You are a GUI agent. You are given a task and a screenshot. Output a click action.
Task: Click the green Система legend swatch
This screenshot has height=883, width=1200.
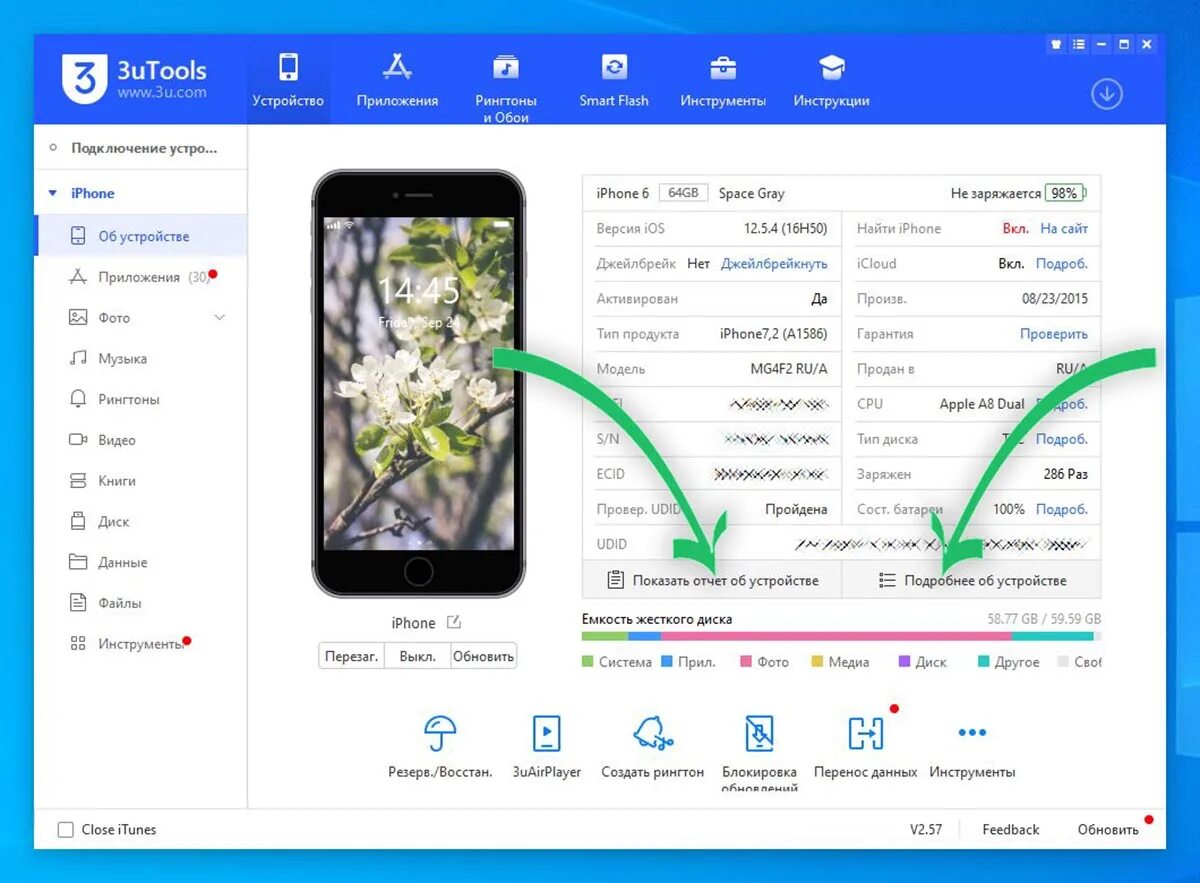[x=589, y=662]
